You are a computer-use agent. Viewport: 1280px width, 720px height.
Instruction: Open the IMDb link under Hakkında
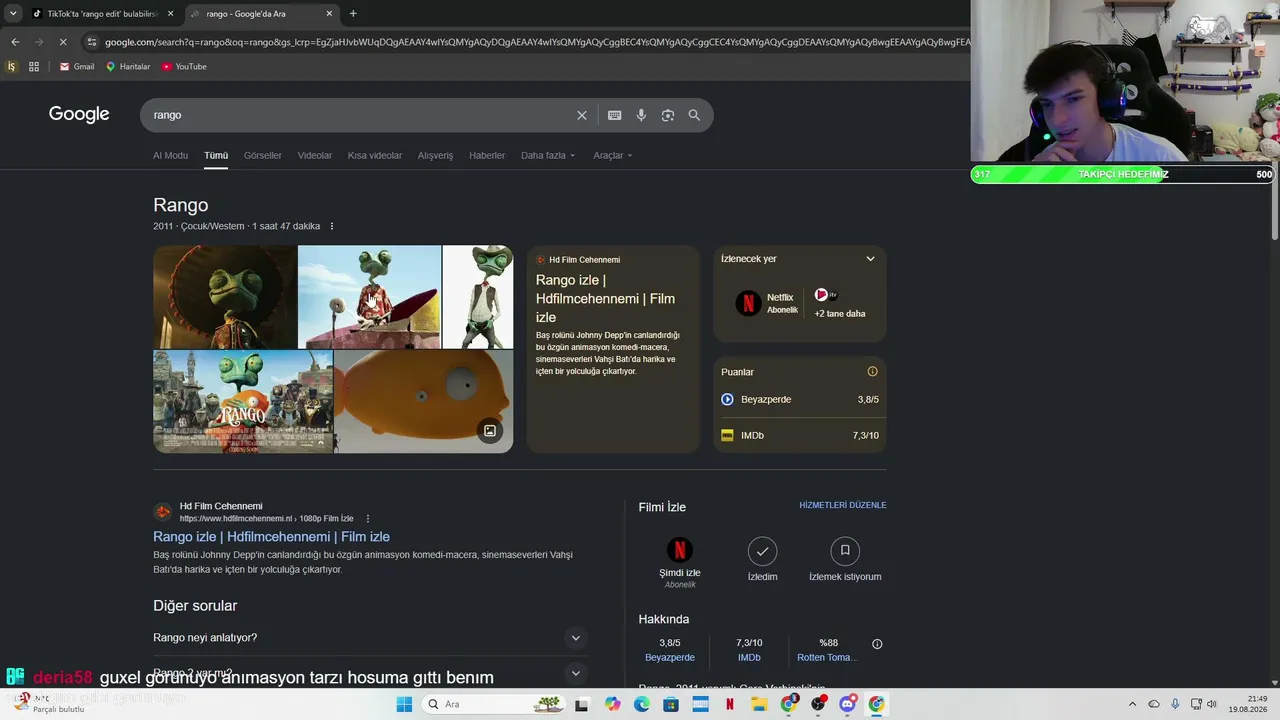(749, 658)
